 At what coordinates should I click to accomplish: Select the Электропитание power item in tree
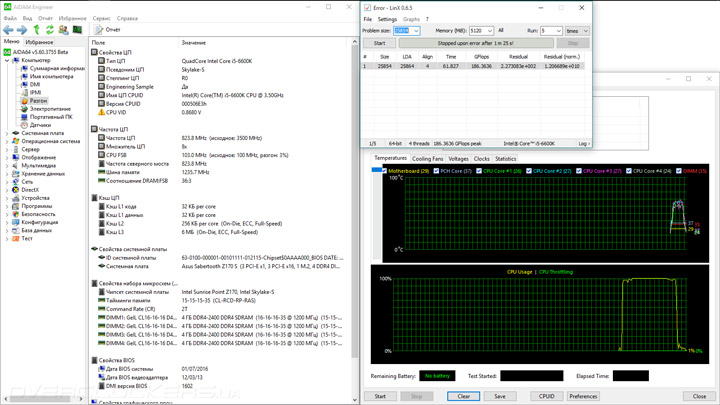(49, 109)
